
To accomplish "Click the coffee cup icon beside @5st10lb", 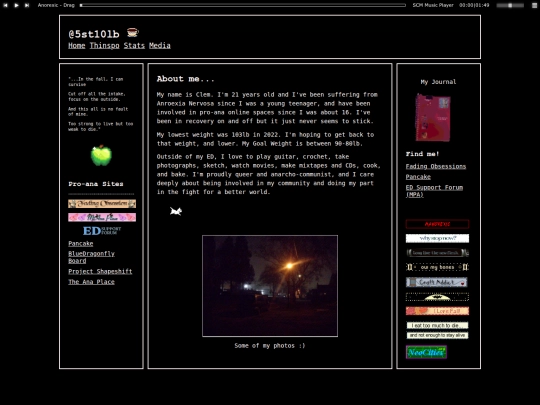I will point(133,32).
